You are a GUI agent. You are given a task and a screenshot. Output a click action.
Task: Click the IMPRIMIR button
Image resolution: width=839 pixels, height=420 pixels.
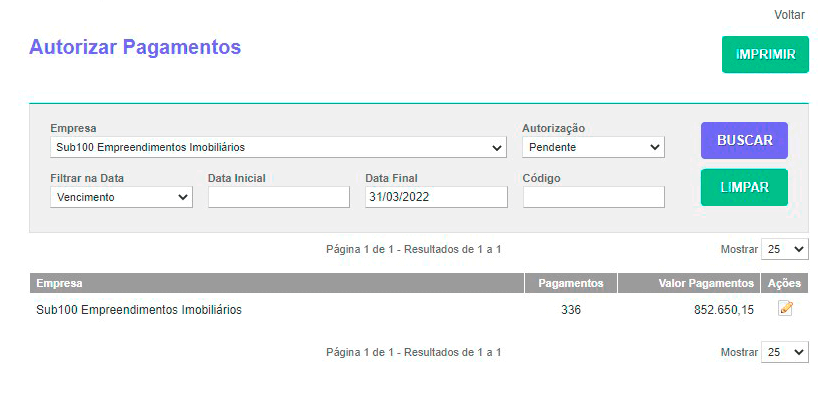click(765, 54)
